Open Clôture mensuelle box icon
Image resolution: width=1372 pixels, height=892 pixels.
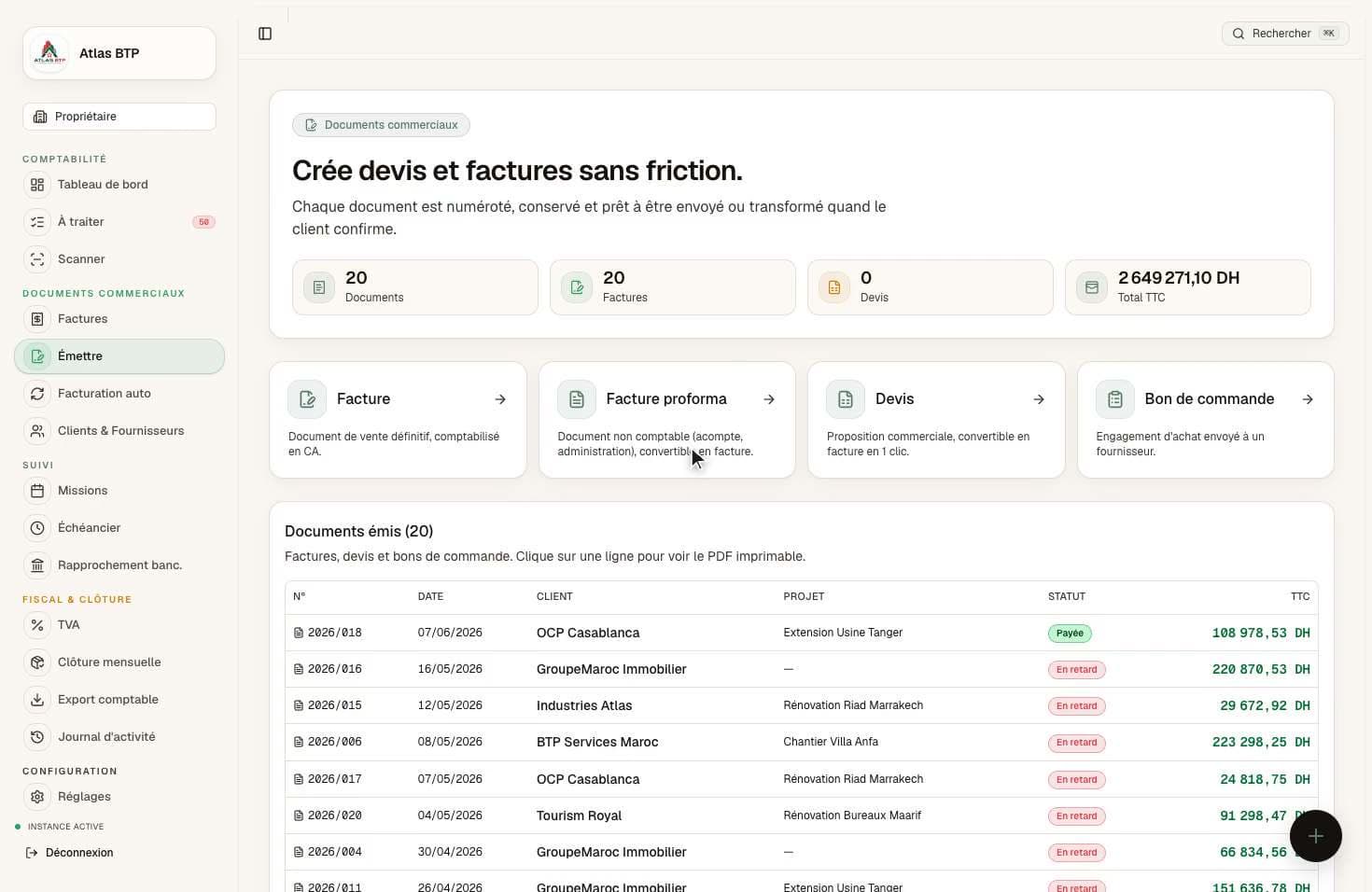[x=37, y=662]
